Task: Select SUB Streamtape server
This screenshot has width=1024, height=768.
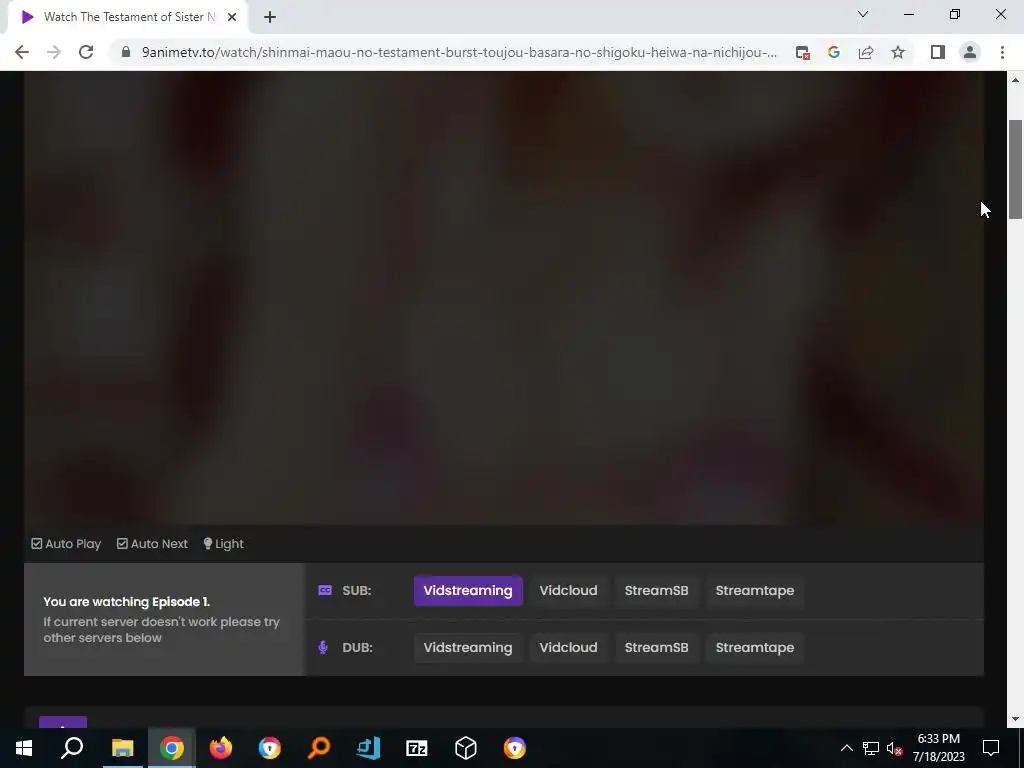Action: 755,590
